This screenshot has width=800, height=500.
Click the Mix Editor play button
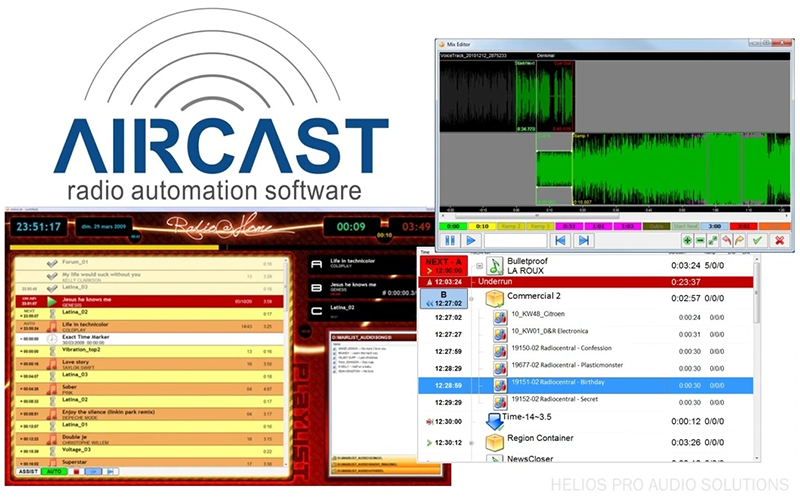point(471,240)
